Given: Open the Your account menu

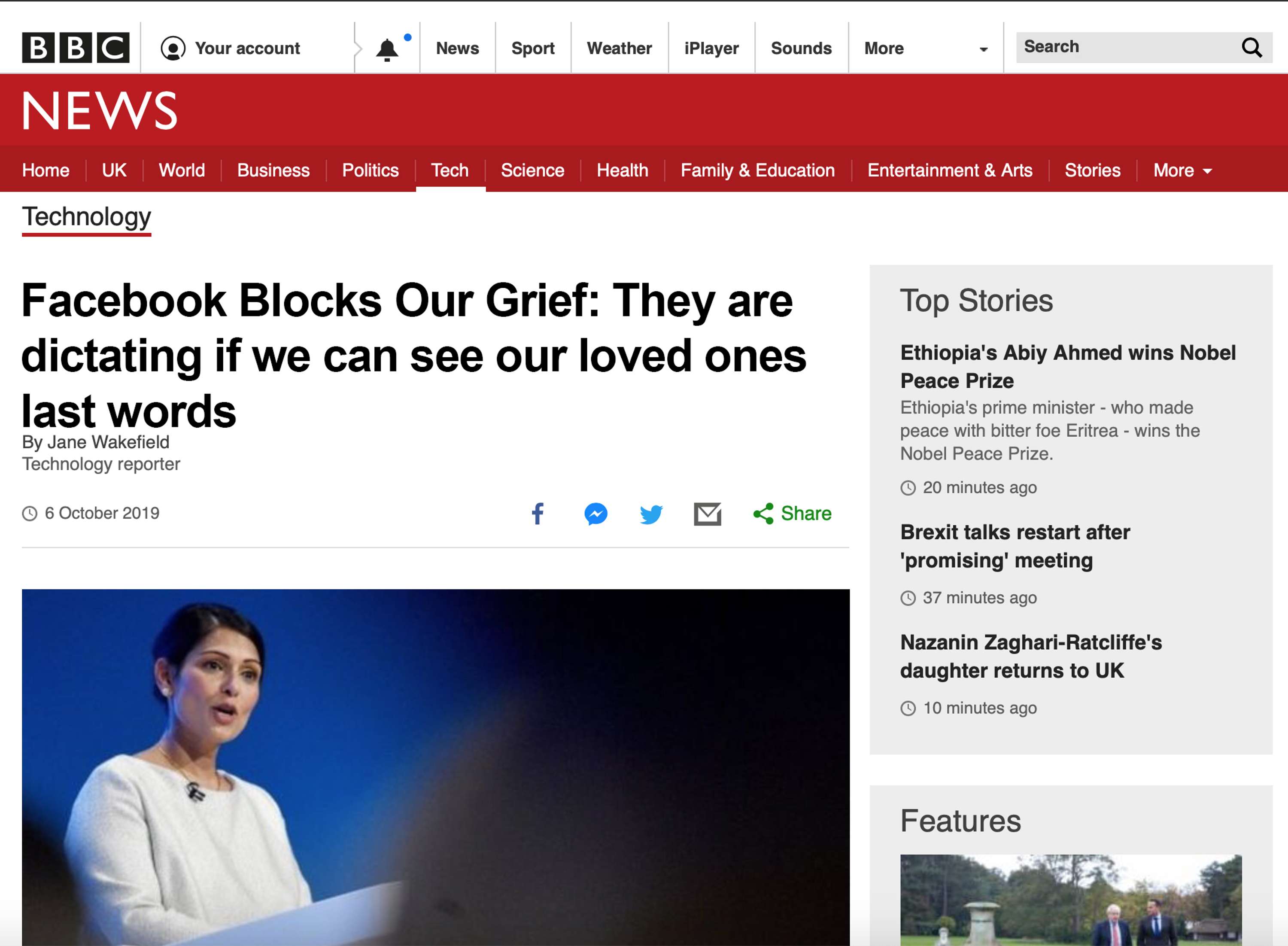Looking at the screenshot, I should [247, 48].
